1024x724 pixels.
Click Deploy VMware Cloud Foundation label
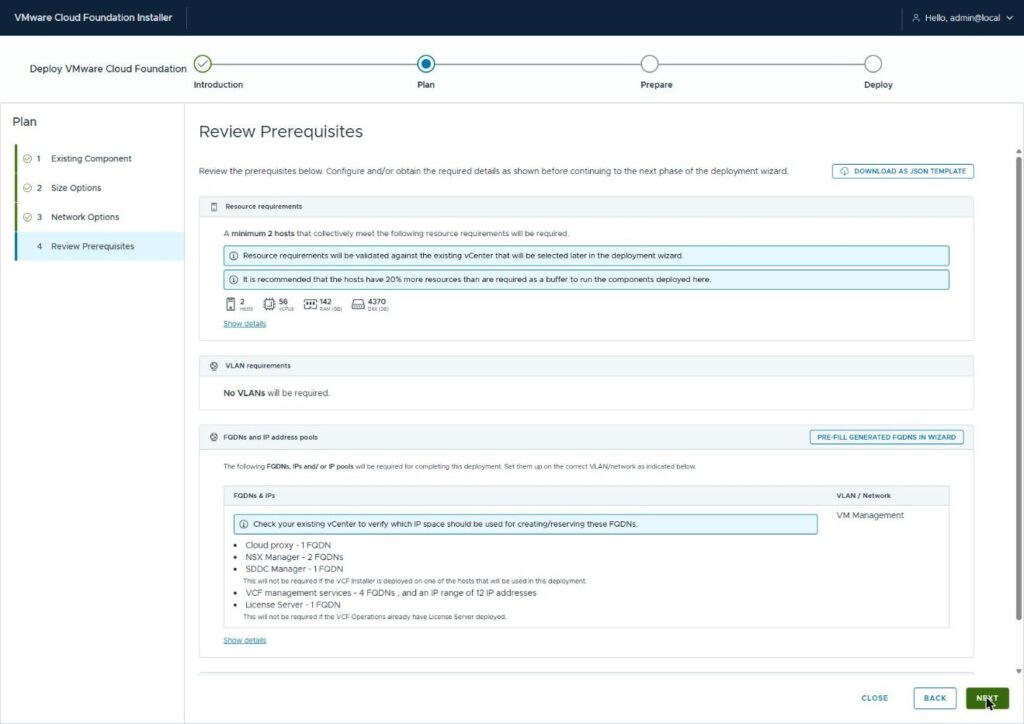click(x=108, y=69)
